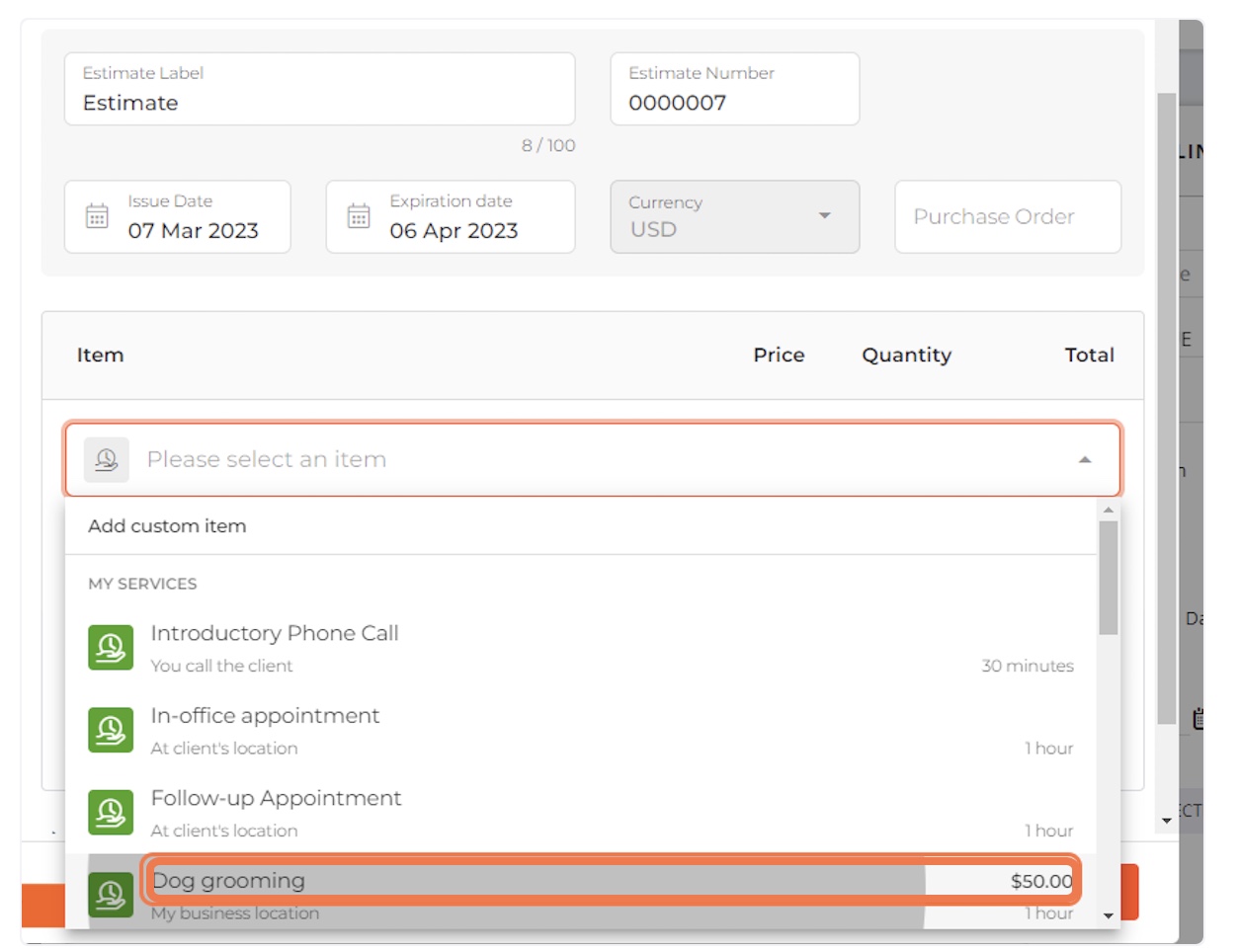The width and height of the screenshot is (1239, 952).
Task: Click the Estimate Label input field
Action: click(x=319, y=89)
